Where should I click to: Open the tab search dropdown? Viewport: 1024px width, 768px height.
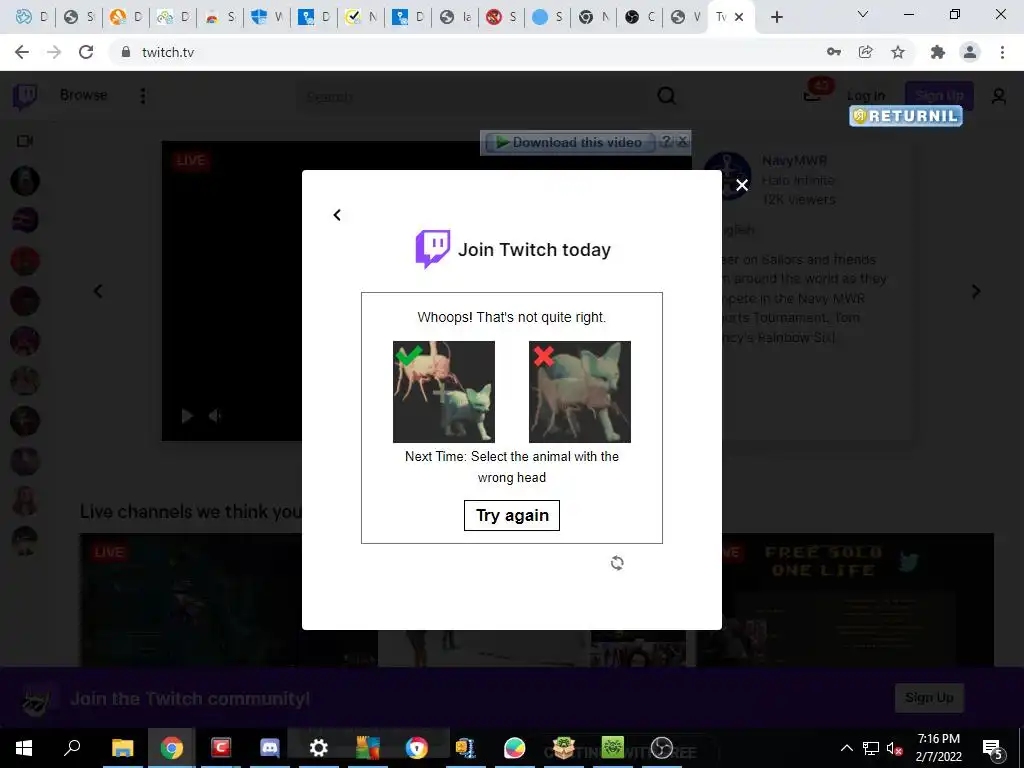pyautogui.click(x=863, y=14)
